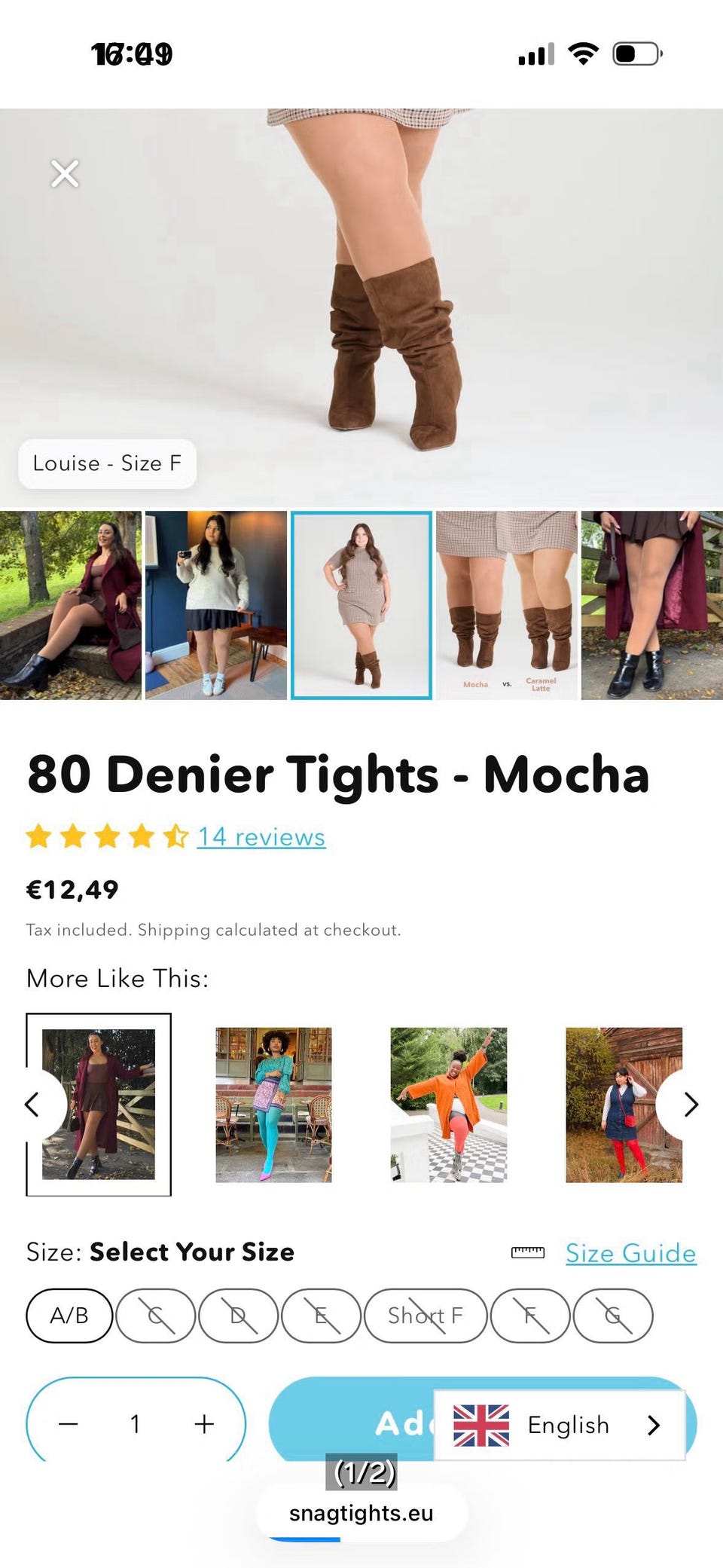The image size is (723, 1568).
Task: Open the turquoise tights related product
Action: [x=273, y=1105]
